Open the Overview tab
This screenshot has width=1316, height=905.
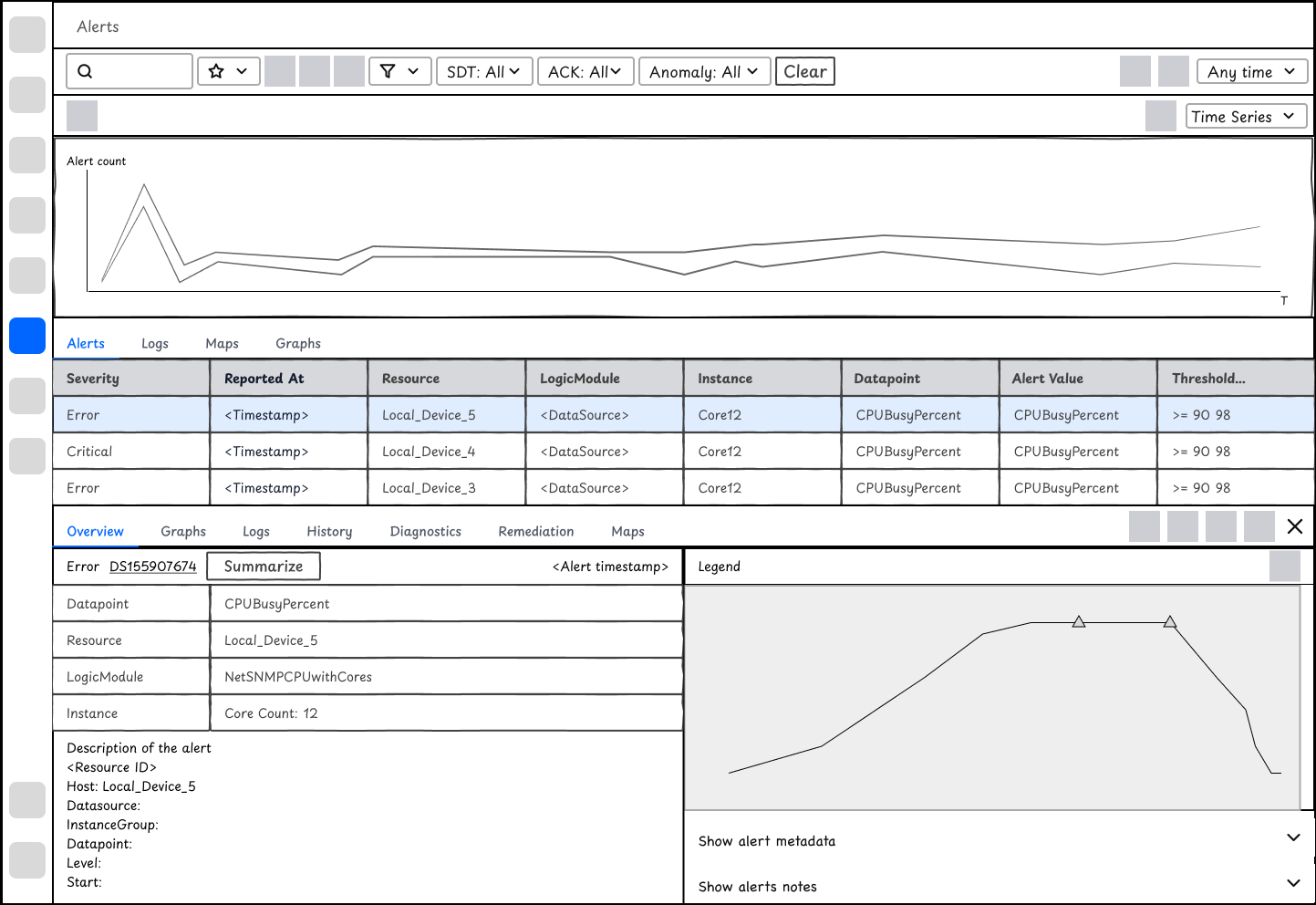[95, 531]
